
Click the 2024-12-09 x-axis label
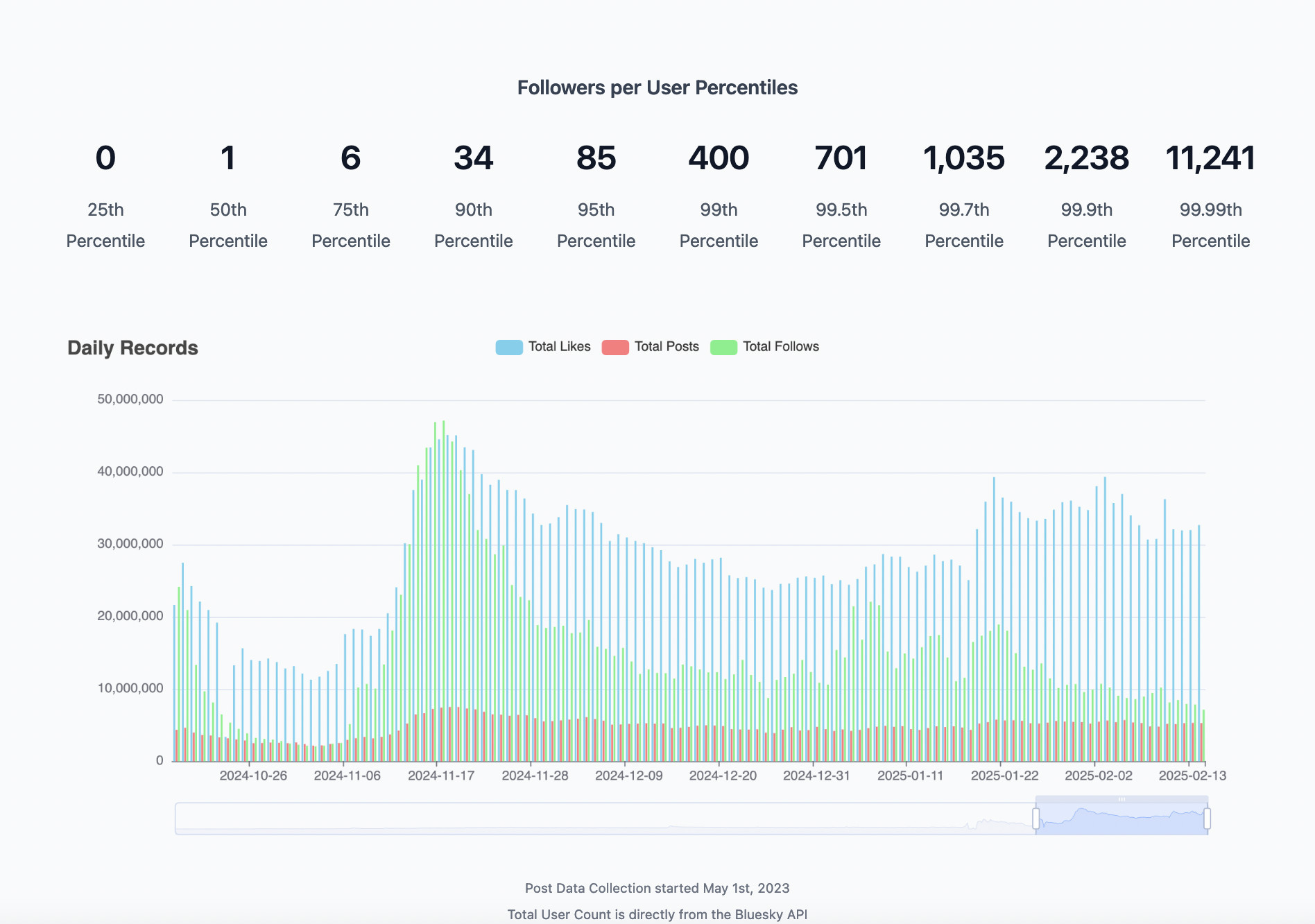(629, 776)
